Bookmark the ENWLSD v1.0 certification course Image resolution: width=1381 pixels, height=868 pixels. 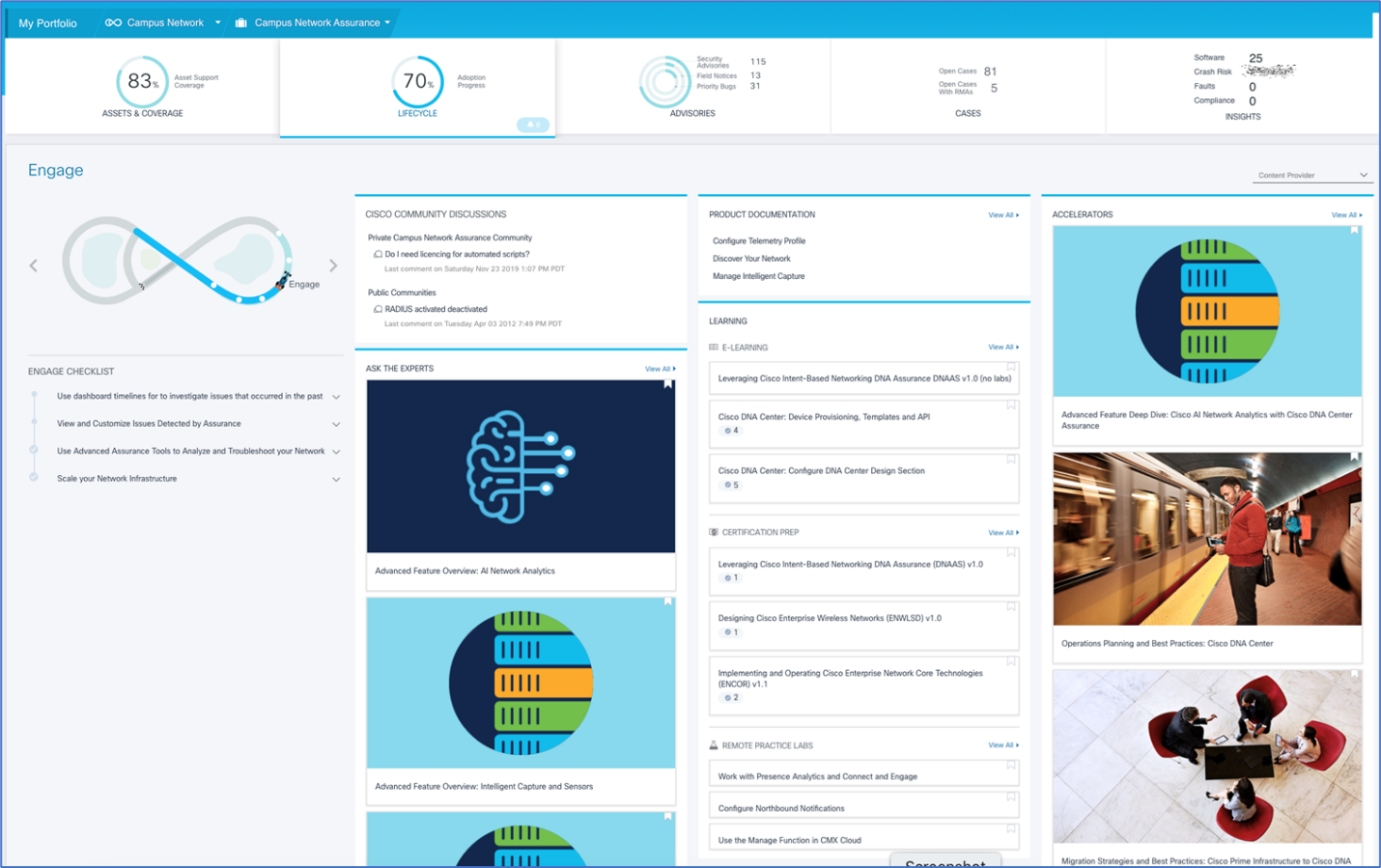click(x=1011, y=607)
